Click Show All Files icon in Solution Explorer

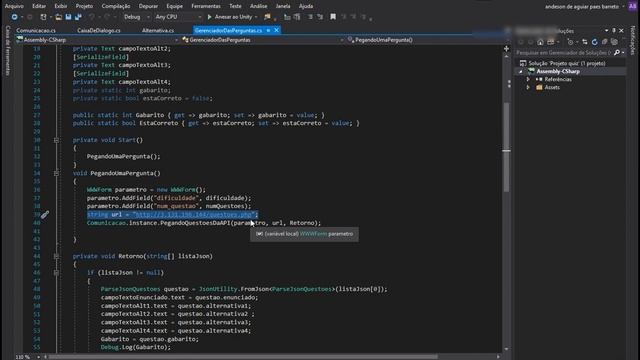614,42
